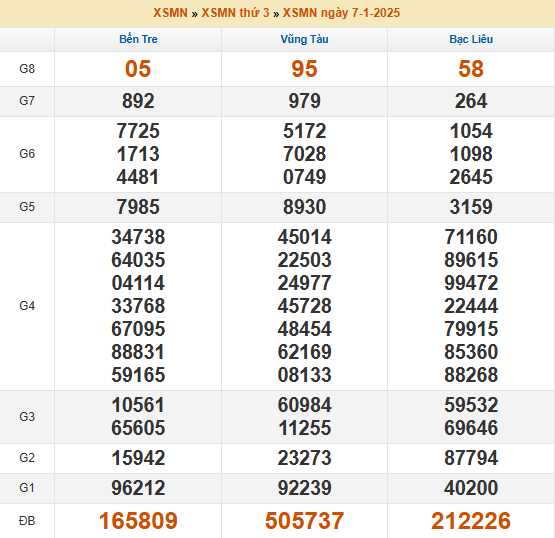
Task: Click G4 result 34738
Action: pyautogui.click(x=138, y=237)
